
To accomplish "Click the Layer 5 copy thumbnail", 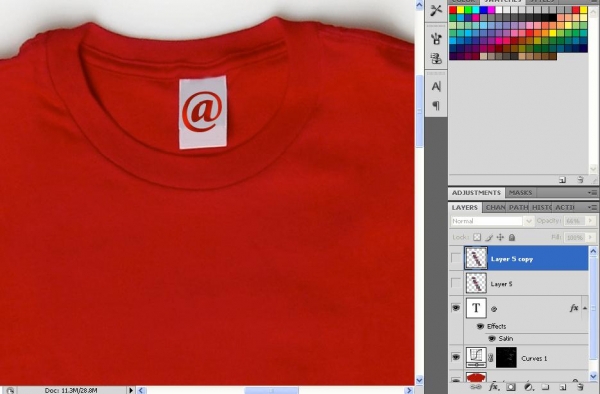I will tap(476, 258).
